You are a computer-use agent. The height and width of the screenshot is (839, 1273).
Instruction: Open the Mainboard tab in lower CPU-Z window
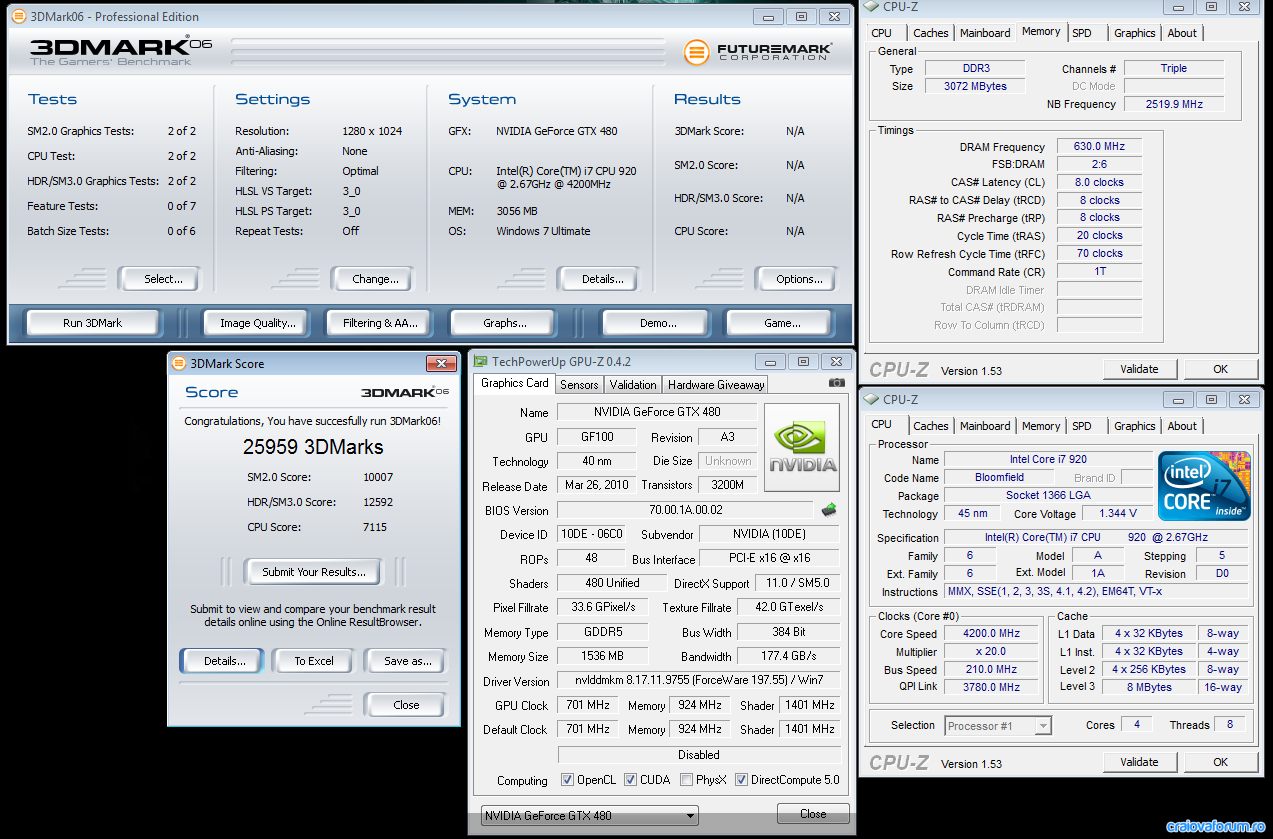point(985,426)
